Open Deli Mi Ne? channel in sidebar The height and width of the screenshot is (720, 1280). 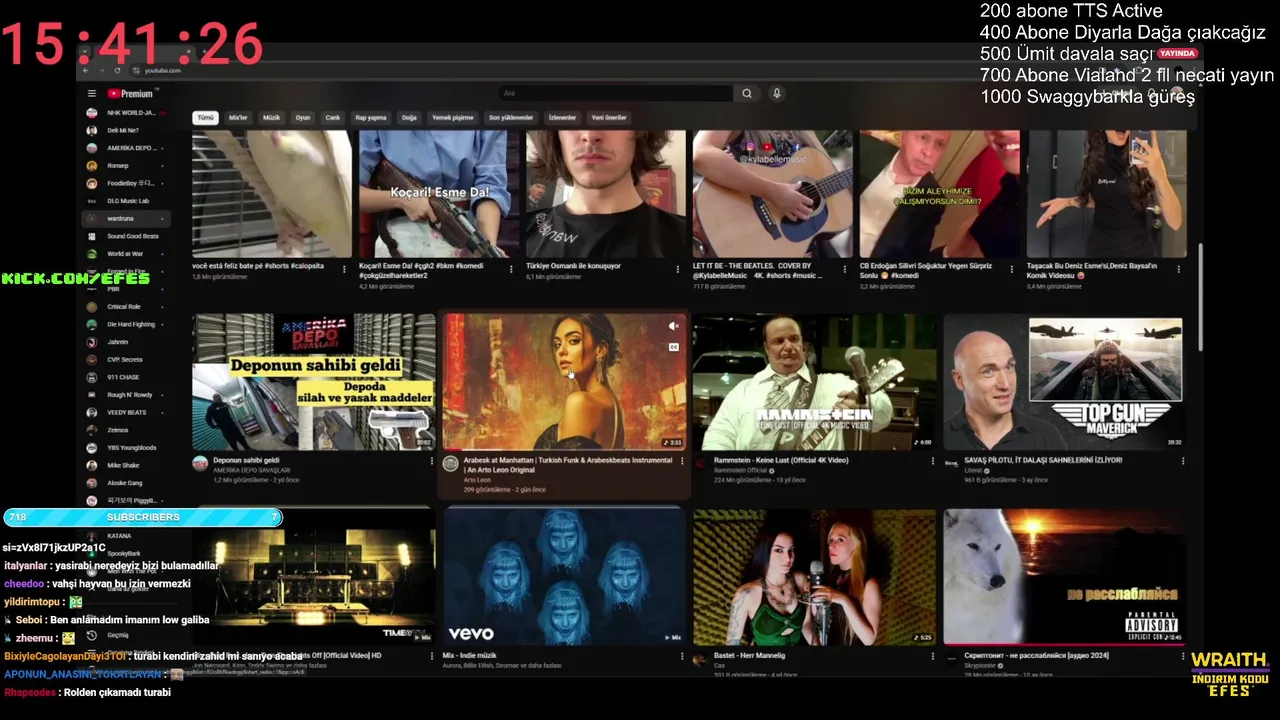125,131
